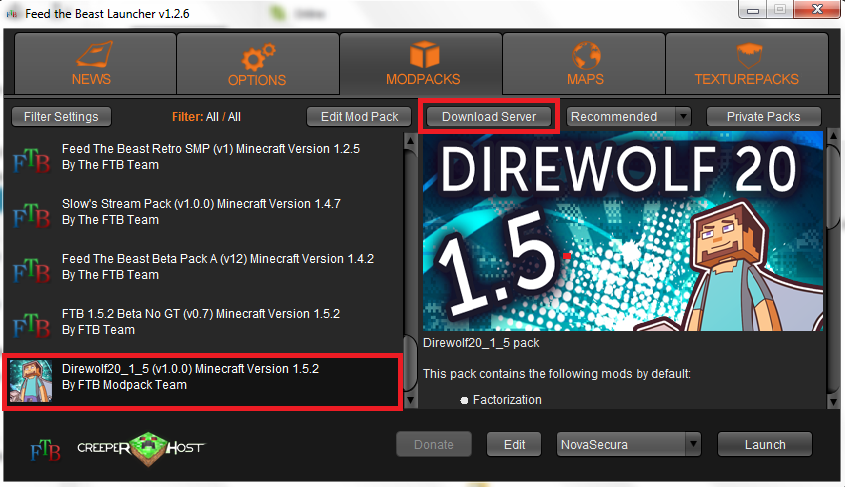Select the Direwolf20 pack avatar icon
This screenshot has width=845, height=487.
pos(31,380)
